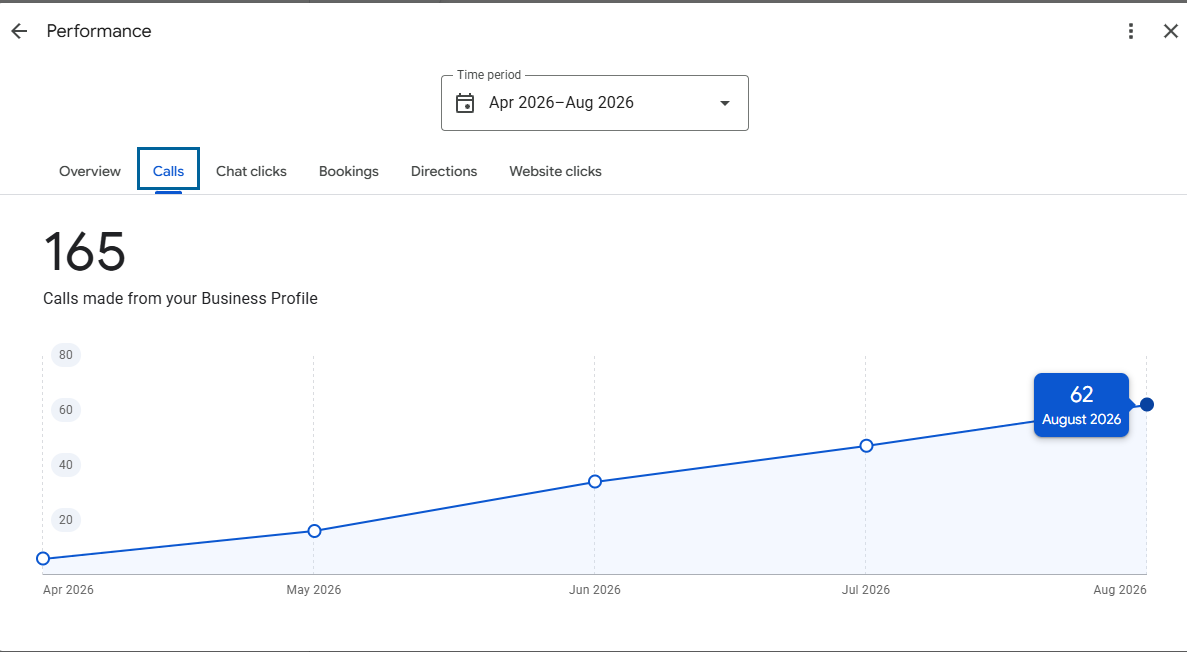Select the May 2026 data point on chart
This screenshot has width=1187, height=652.
315,531
